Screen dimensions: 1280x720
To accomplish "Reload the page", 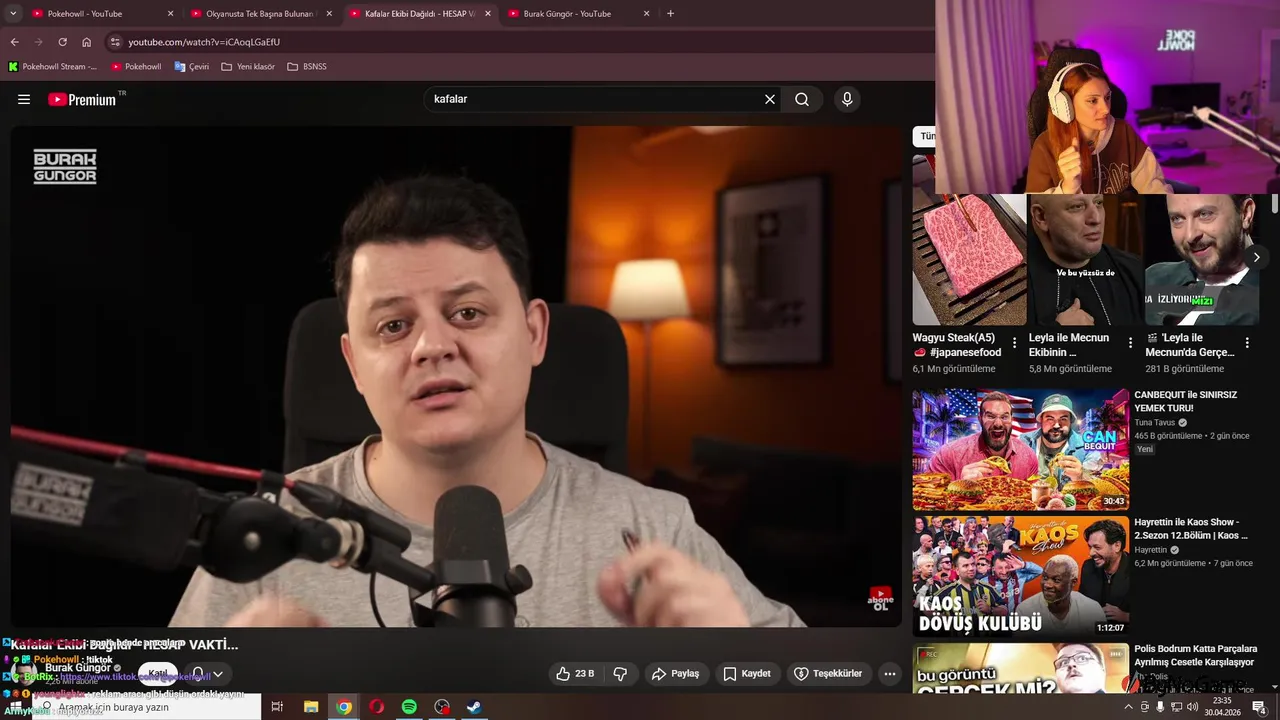I will coord(62,42).
